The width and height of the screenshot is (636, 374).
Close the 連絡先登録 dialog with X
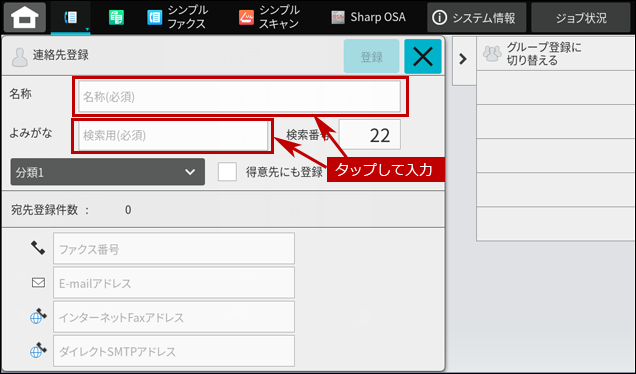[x=423, y=56]
